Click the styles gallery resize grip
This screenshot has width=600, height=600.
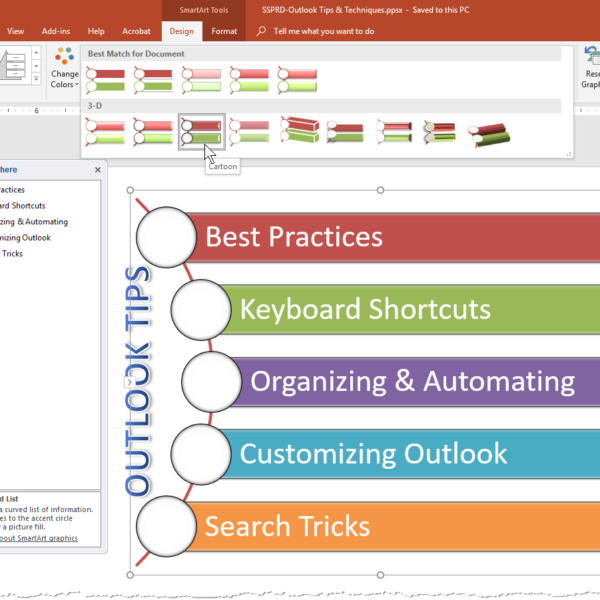coord(569,154)
